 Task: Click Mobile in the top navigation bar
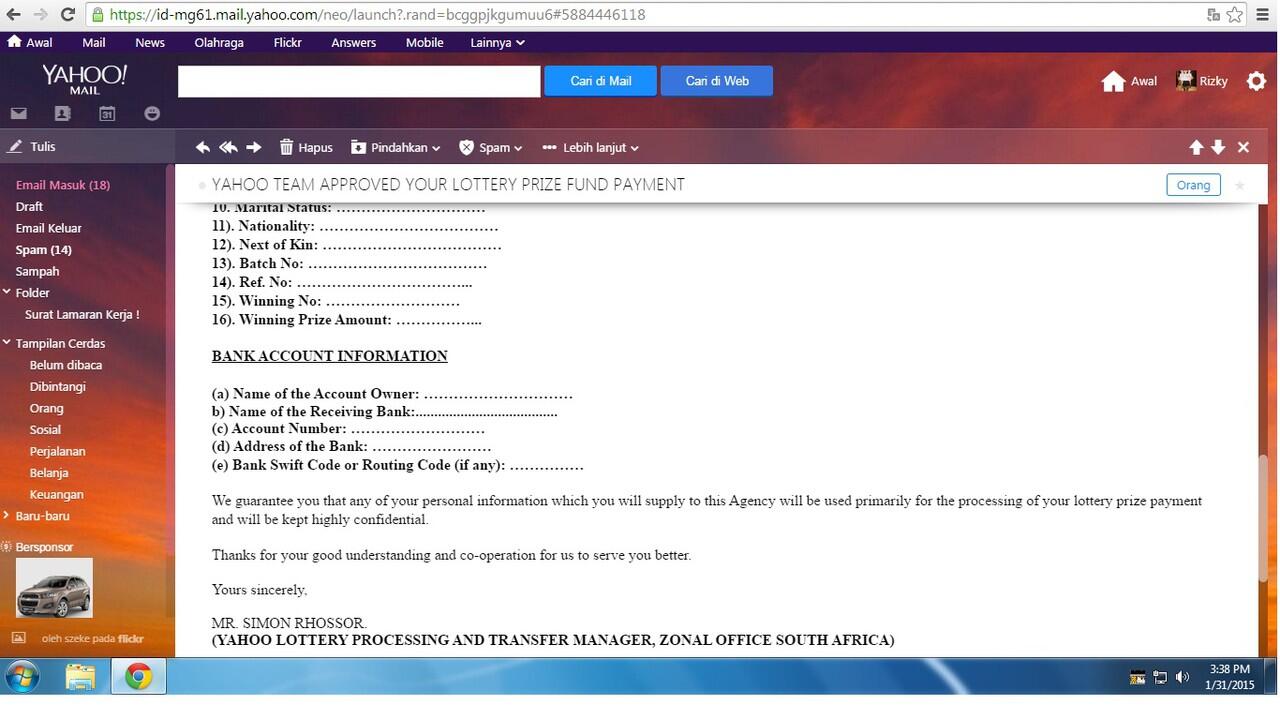point(424,42)
